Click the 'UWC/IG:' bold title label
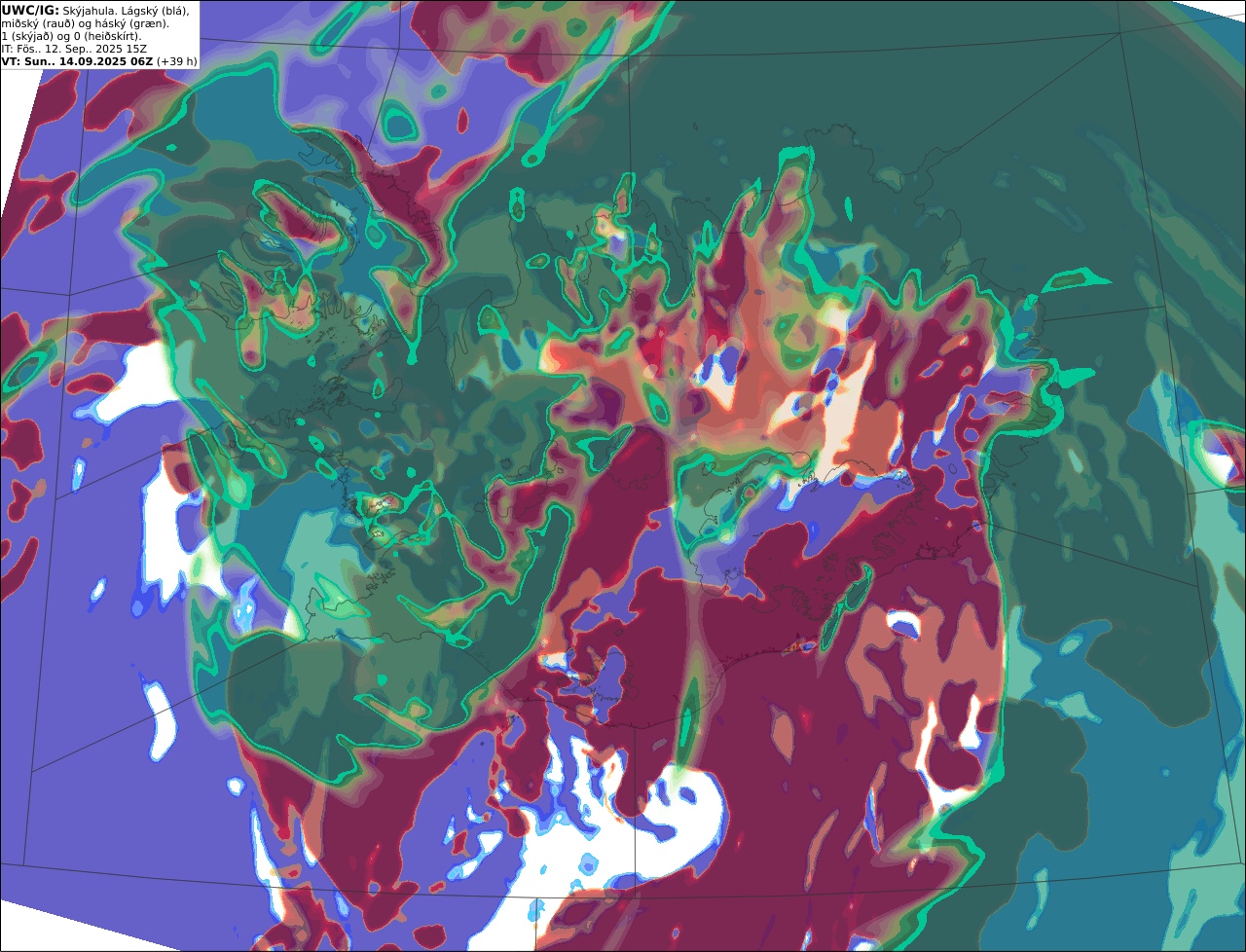This screenshot has width=1246, height=952. 30,10
